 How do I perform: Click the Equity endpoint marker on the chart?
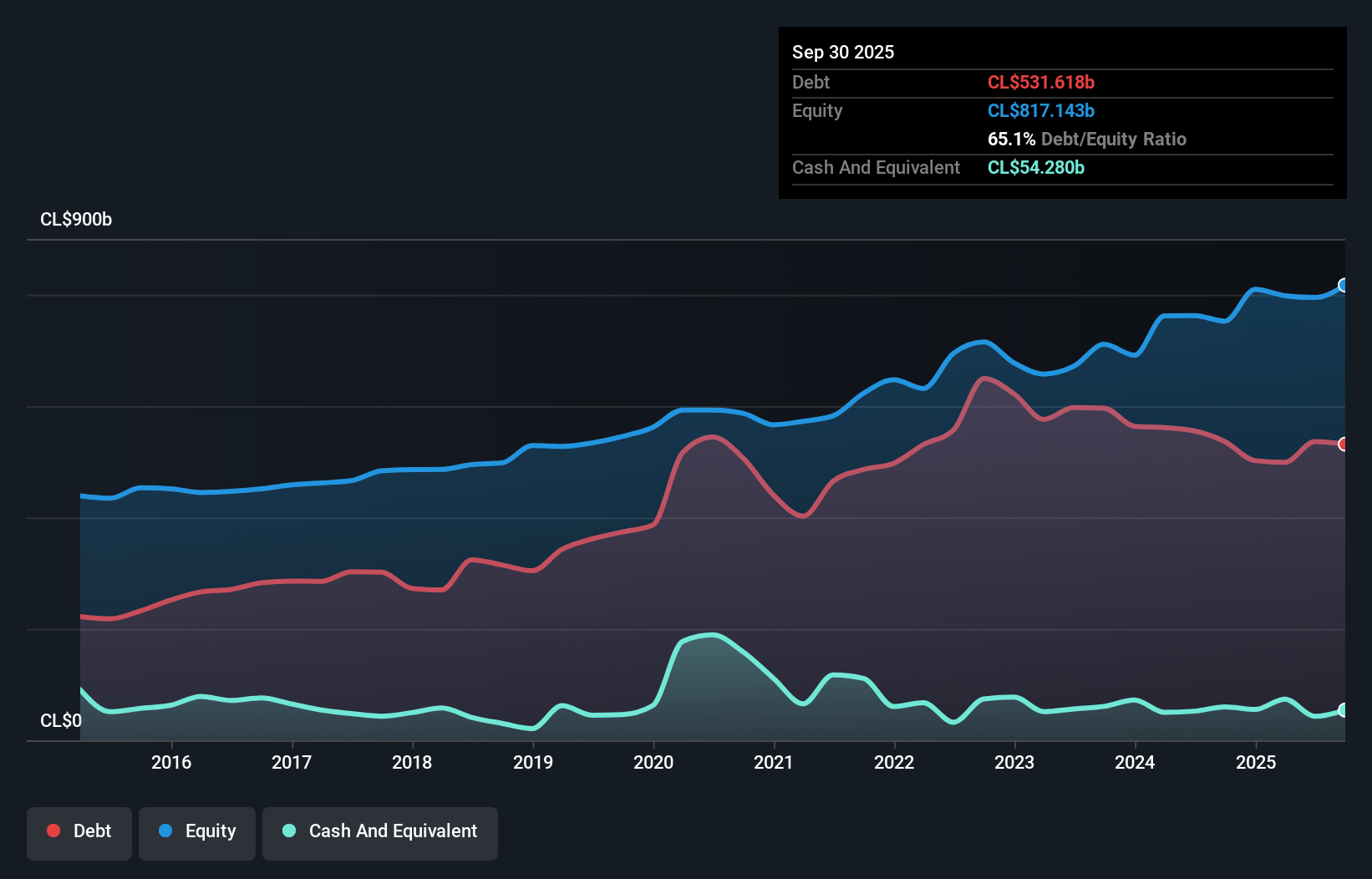tap(1344, 285)
